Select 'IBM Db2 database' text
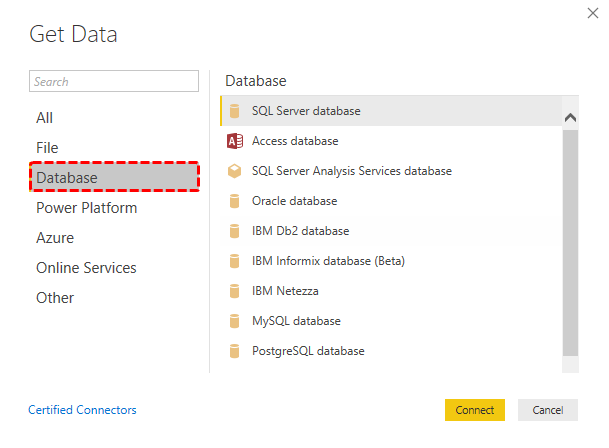The image size is (609, 448). click(x=301, y=231)
